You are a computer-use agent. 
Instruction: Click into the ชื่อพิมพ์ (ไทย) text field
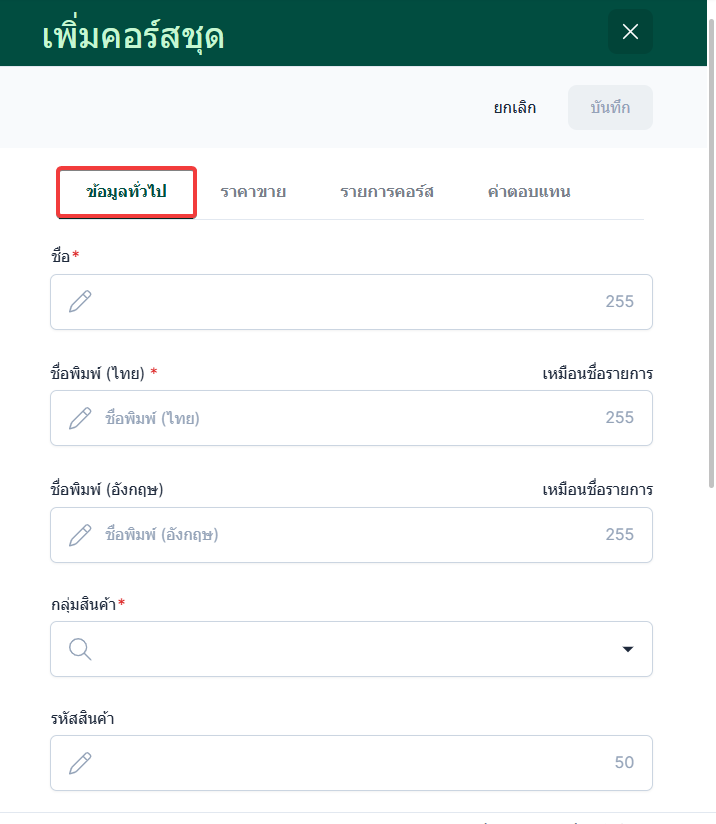click(x=350, y=418)
